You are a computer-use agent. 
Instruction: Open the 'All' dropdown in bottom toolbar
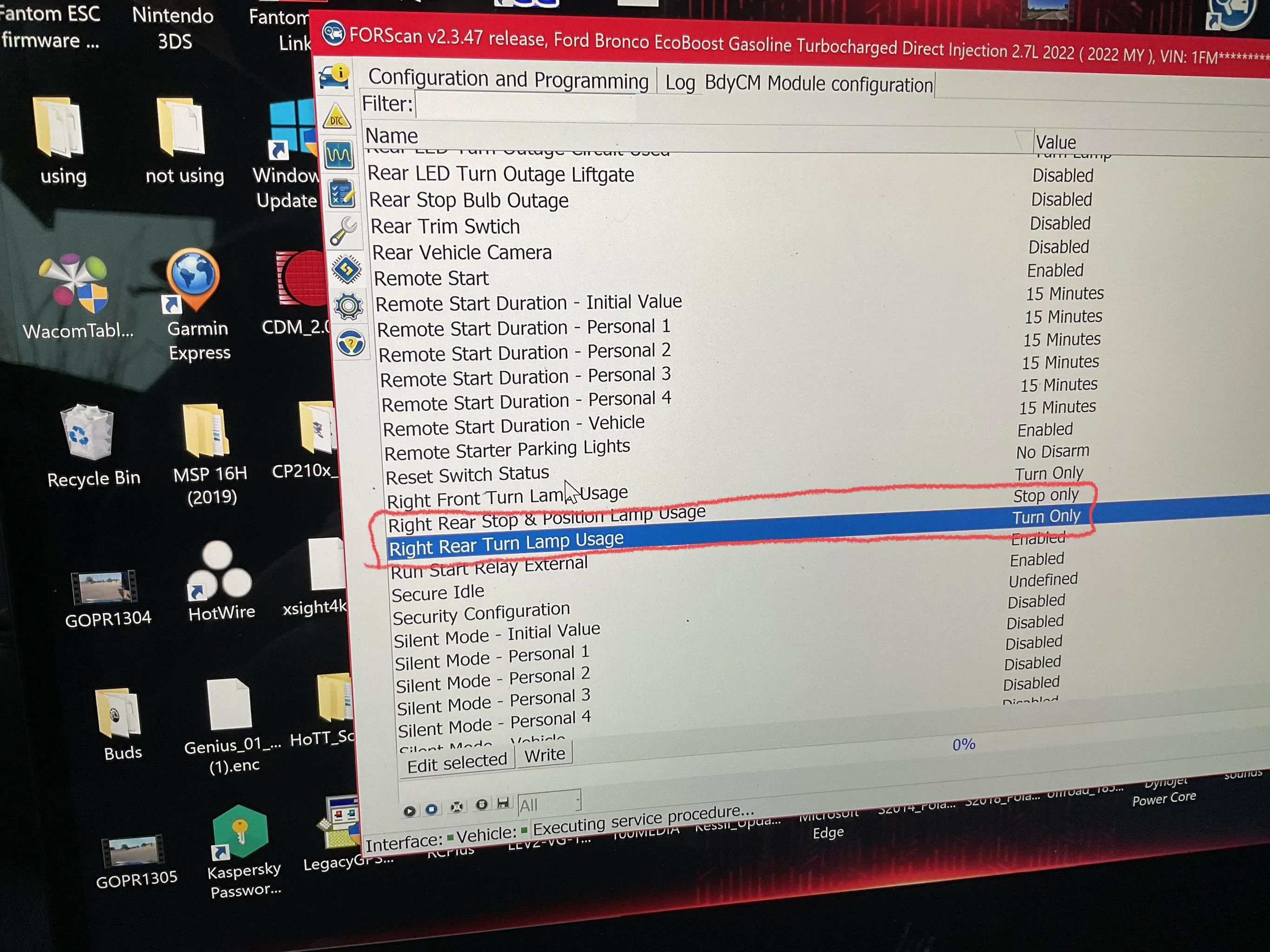click(x=550, y=802)
